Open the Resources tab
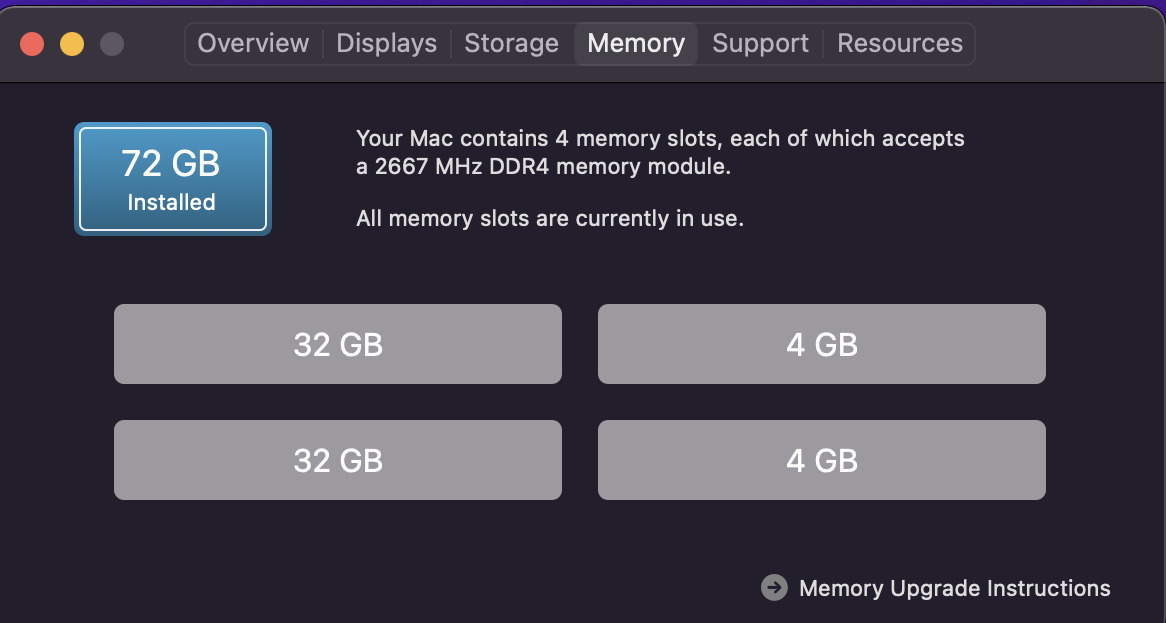The width and height of the screenshot is (1166, 623). click(x=900, y=44)
